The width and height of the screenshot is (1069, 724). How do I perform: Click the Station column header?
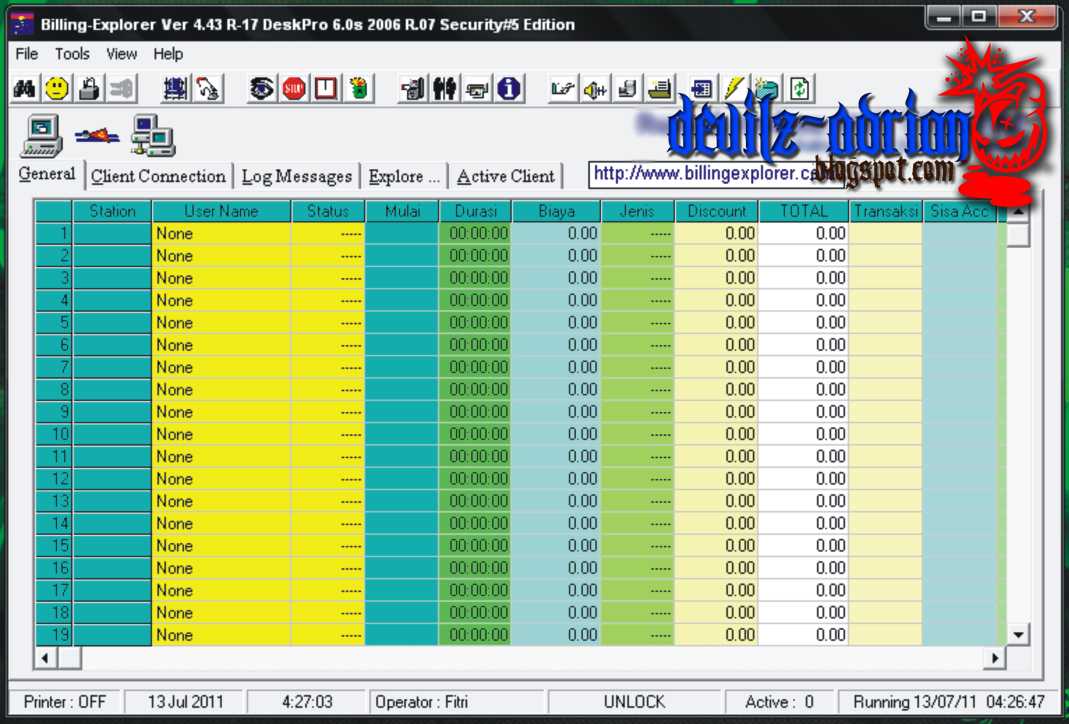click(x=112, y=211)
